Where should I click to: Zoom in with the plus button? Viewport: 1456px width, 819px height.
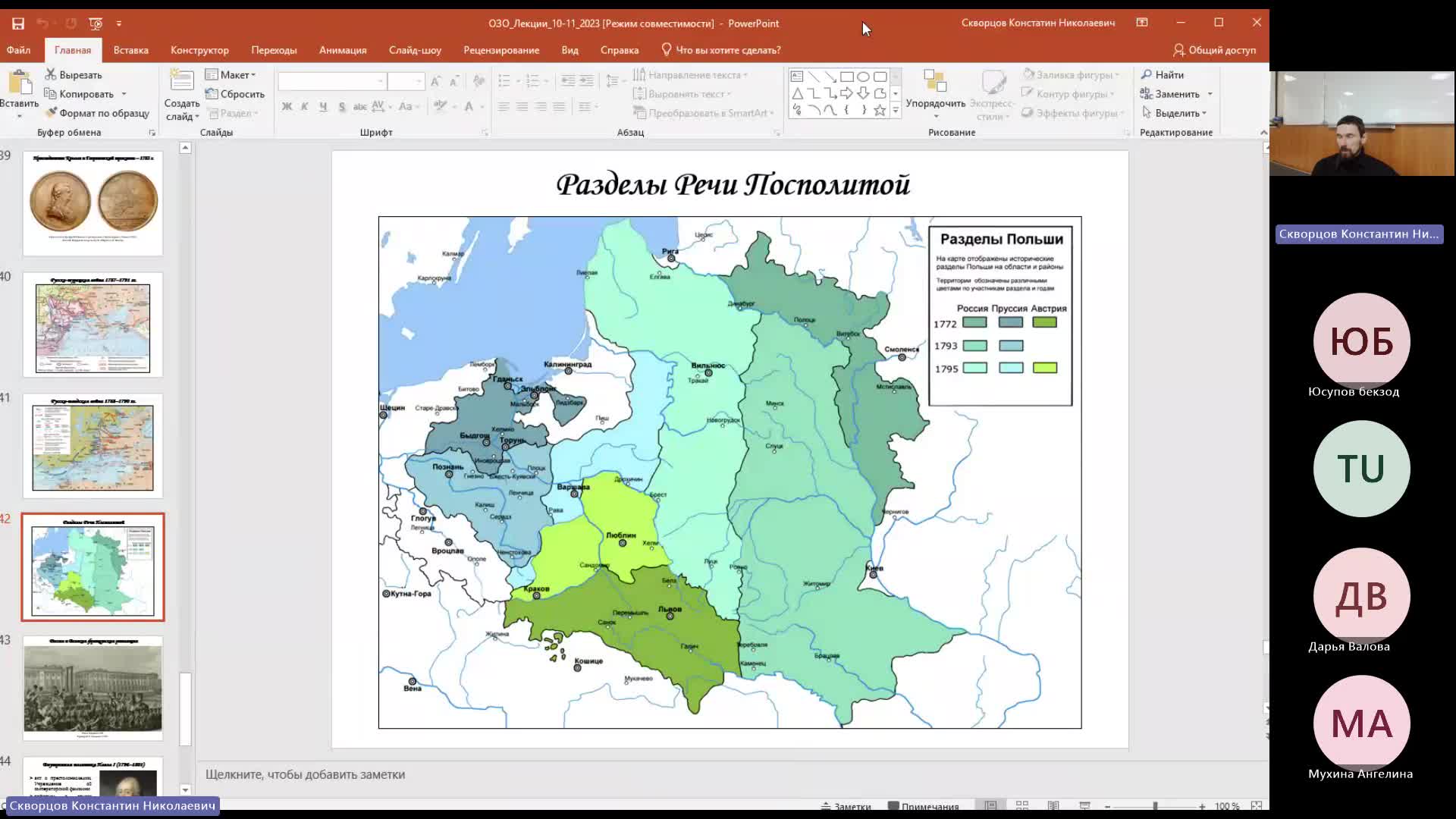1202,806
